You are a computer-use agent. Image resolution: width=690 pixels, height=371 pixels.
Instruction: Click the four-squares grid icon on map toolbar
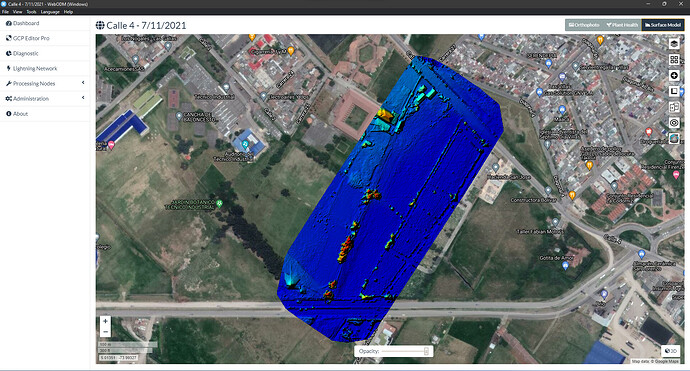click(x=674, y=59)
